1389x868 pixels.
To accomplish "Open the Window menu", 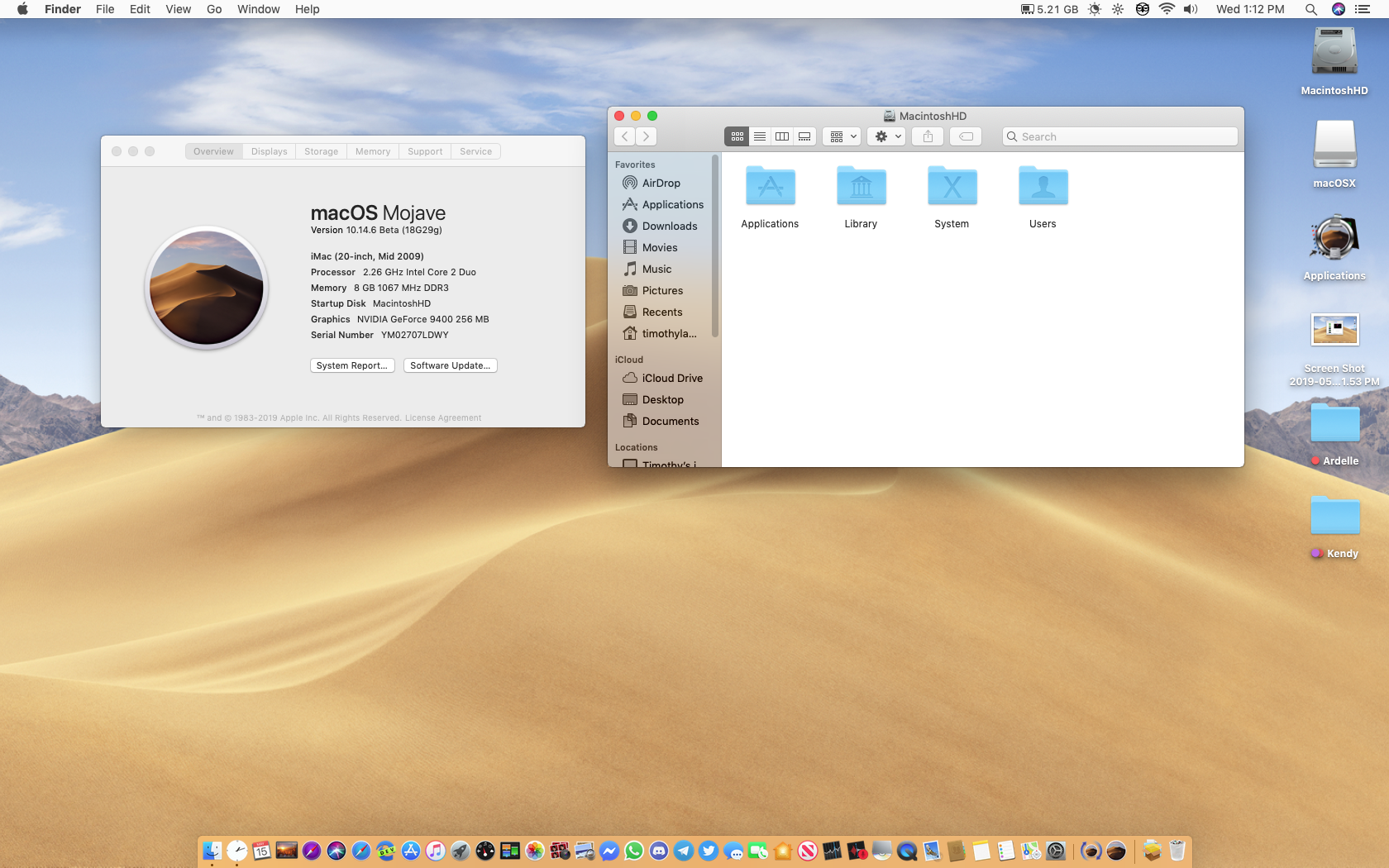I will 258,9.
